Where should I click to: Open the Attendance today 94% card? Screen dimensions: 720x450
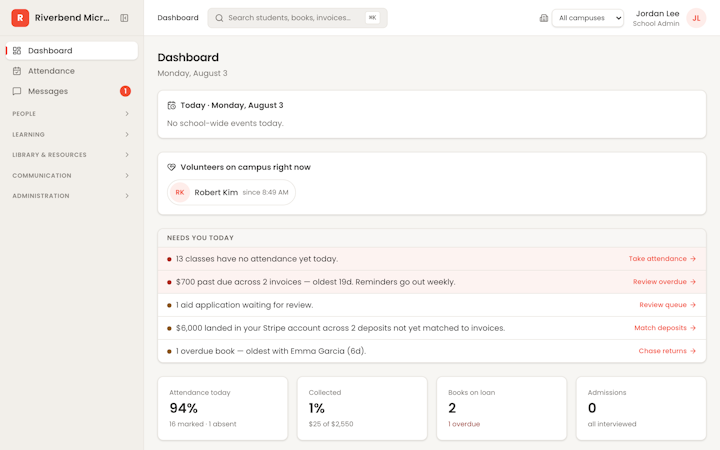click(223, 408)
